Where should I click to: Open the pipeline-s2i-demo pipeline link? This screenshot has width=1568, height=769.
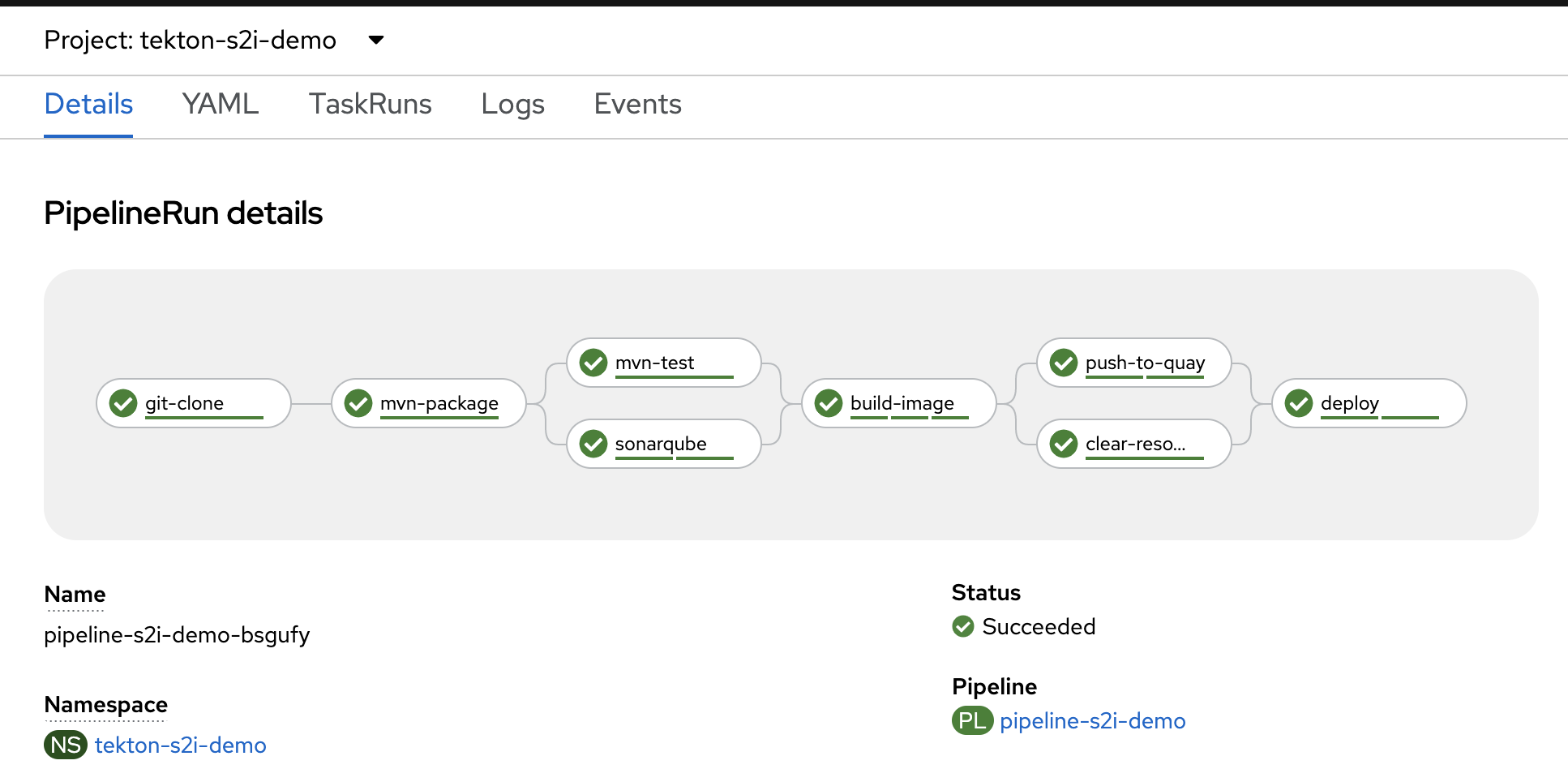point(1093,720)
